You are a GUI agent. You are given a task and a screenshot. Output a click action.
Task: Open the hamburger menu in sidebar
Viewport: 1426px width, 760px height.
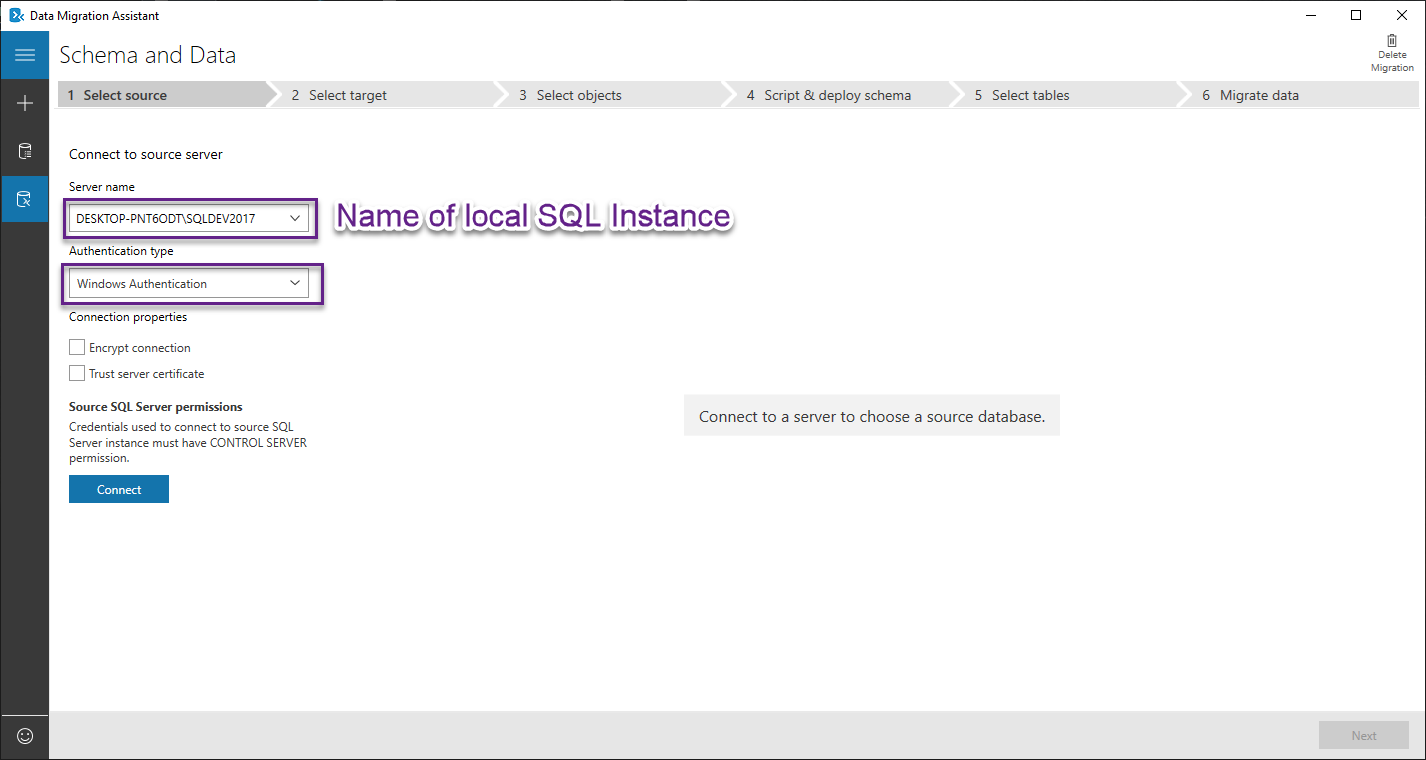pos(25,55)
